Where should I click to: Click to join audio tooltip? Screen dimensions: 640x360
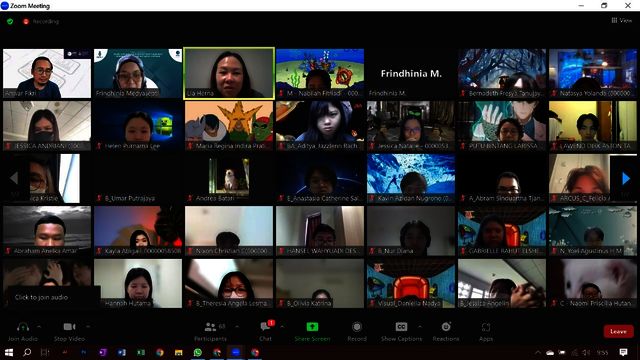pyautogui.click(x=42, y=297)
